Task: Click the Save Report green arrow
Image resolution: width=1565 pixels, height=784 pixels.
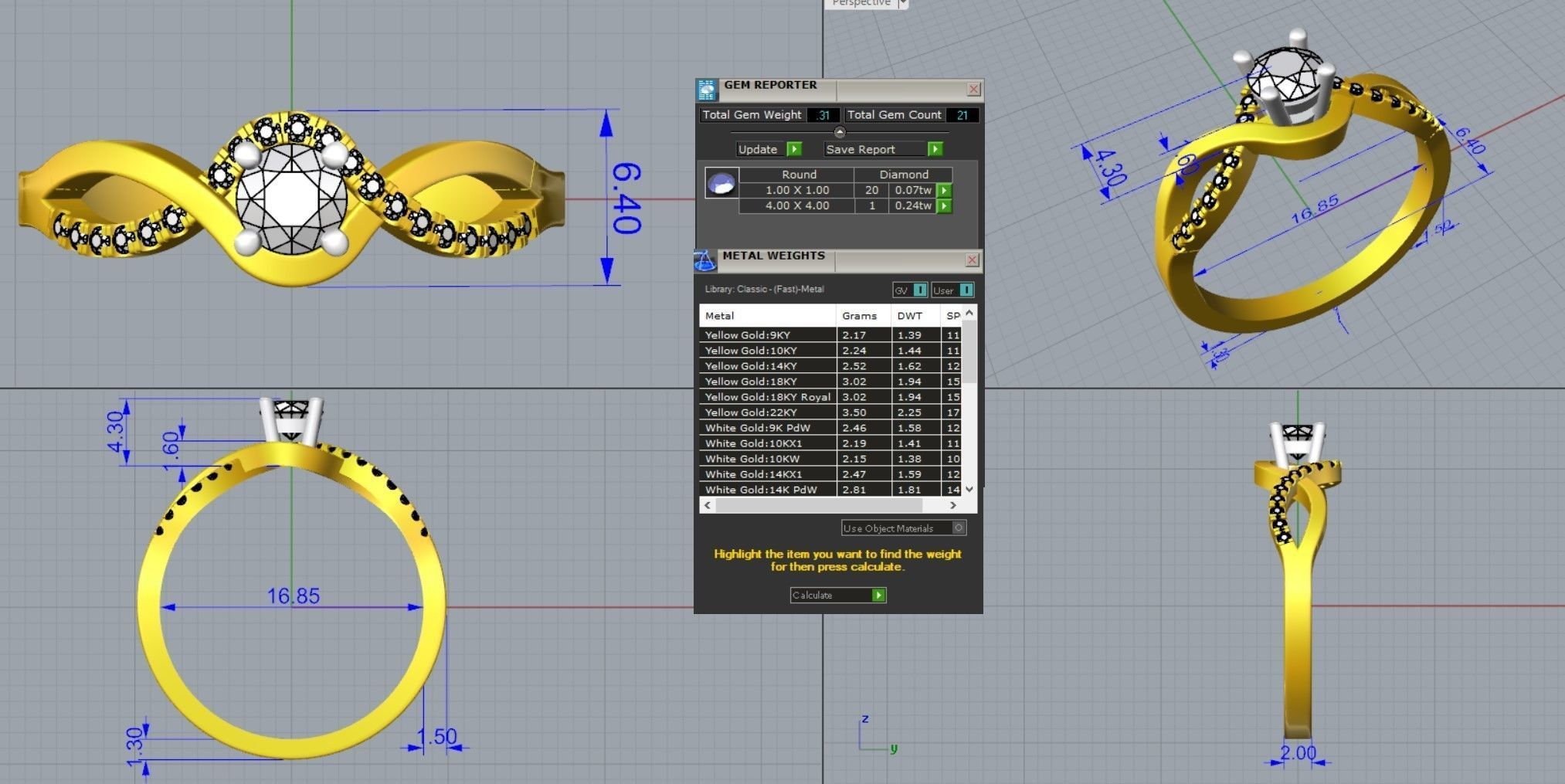Action: tap(935, 149)
